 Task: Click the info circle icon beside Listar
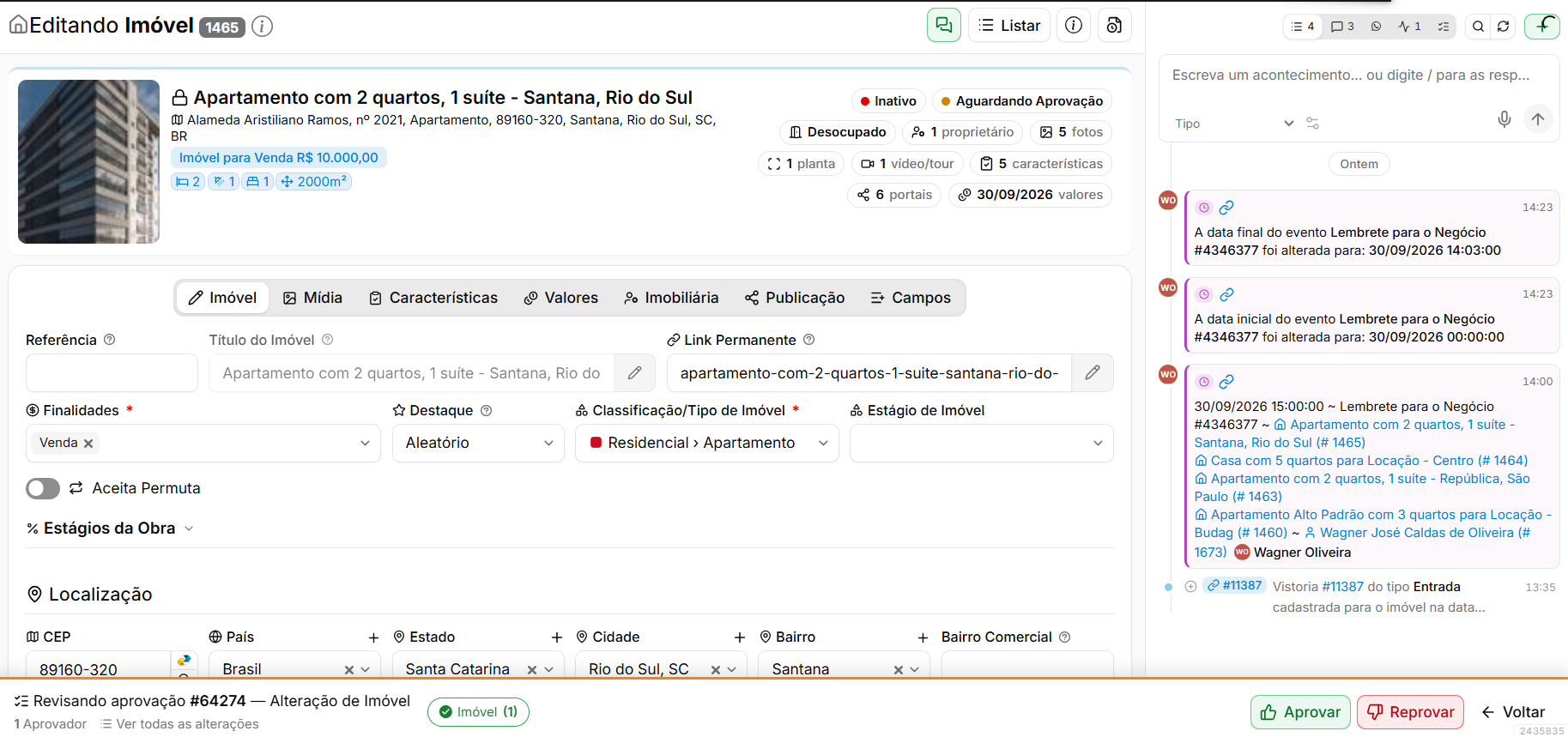(1073, 25)
